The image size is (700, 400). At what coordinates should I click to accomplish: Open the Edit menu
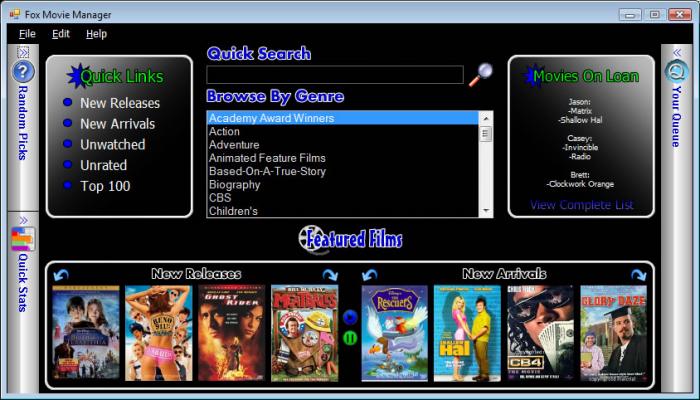click(61, 34)
